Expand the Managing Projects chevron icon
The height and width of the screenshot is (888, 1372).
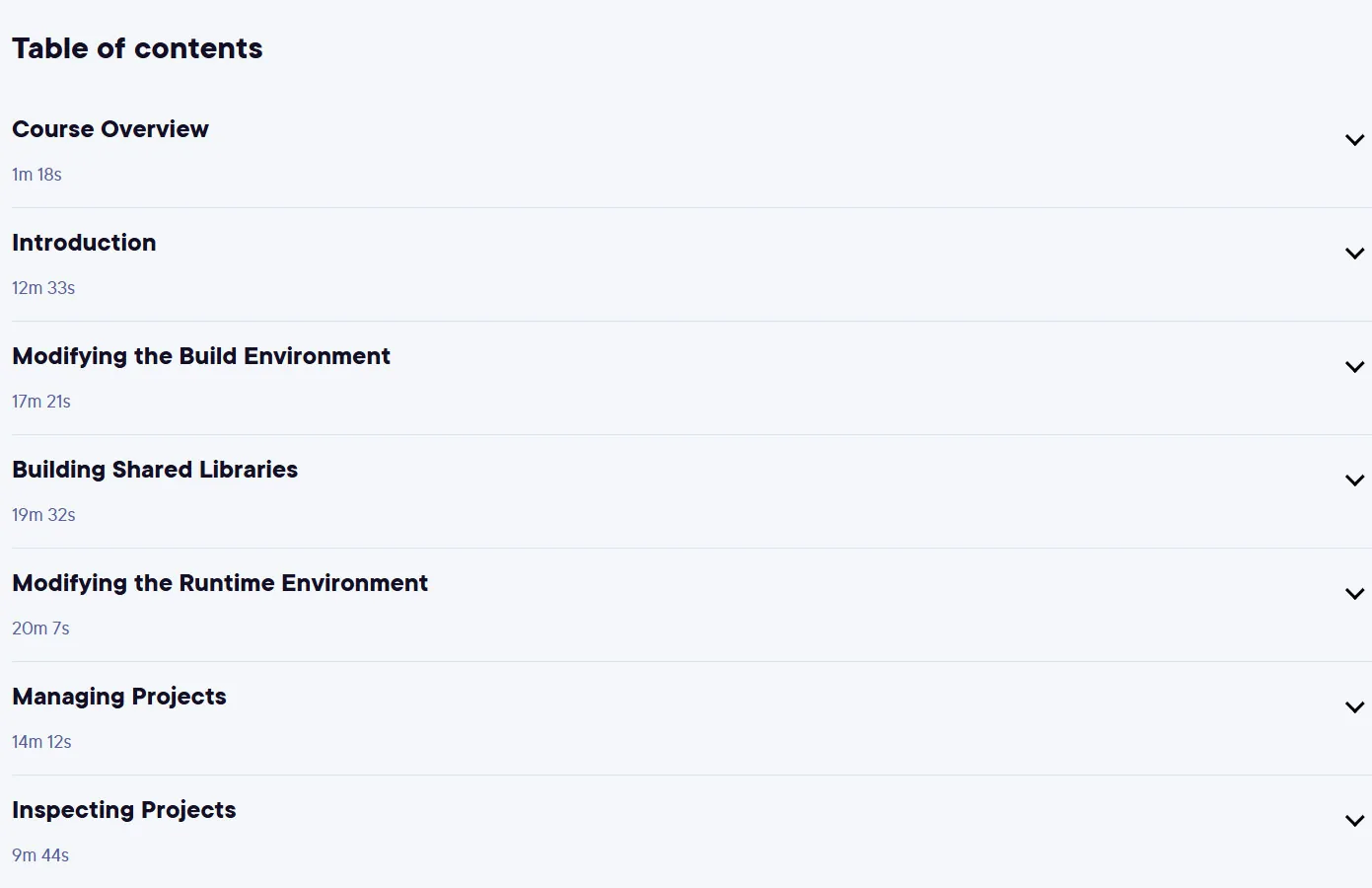[x=1354, y=707]
